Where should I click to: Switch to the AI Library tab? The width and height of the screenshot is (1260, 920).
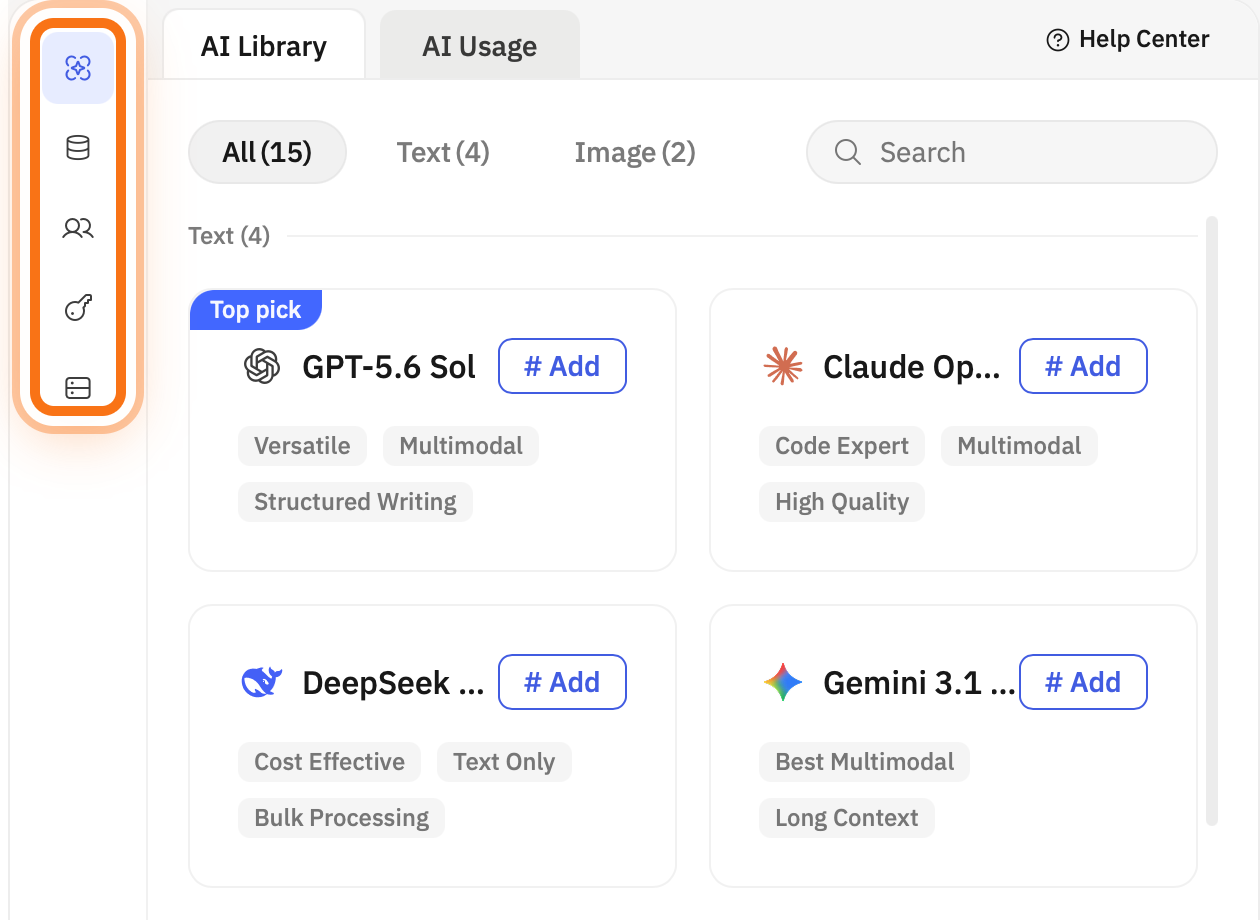click(x=264, y=46)
